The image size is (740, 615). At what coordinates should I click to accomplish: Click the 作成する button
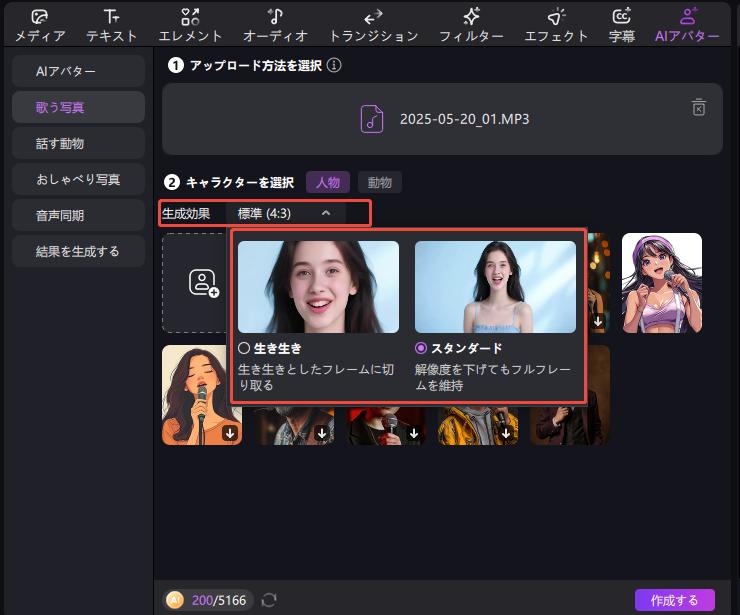[x=674, y=600]
